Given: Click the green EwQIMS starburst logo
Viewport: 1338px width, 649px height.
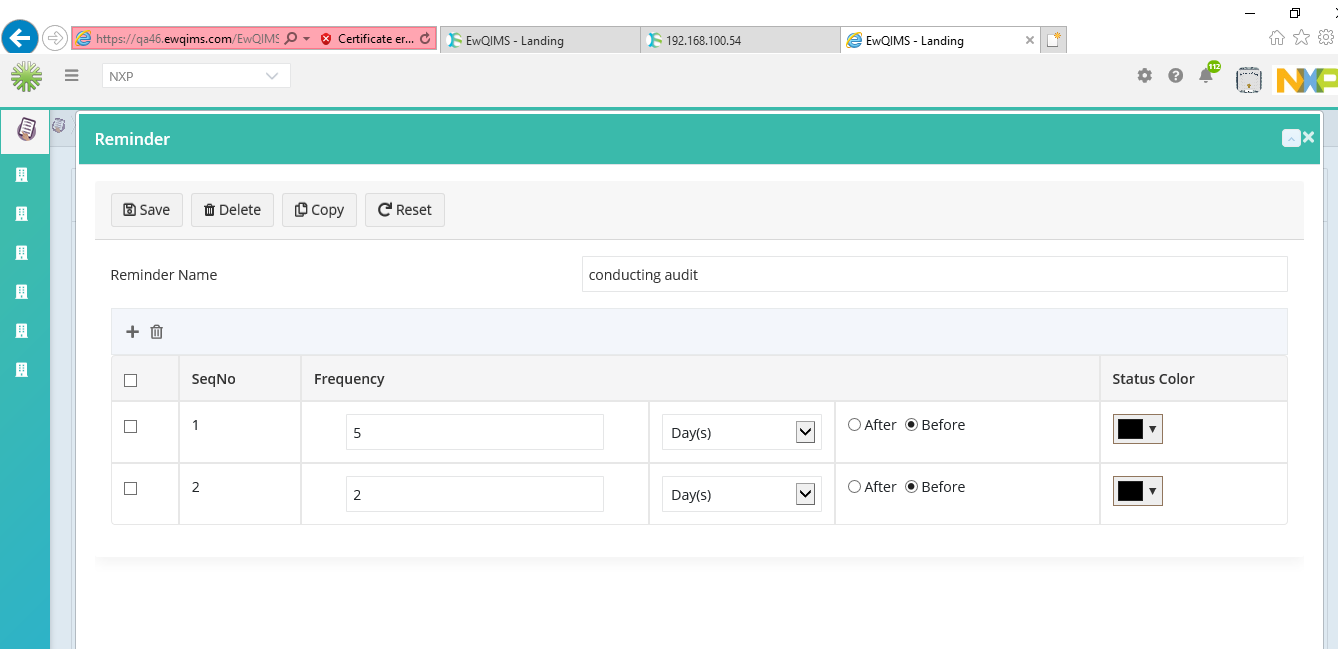Looking at the screenshot, I should click(x=26, y=76).
